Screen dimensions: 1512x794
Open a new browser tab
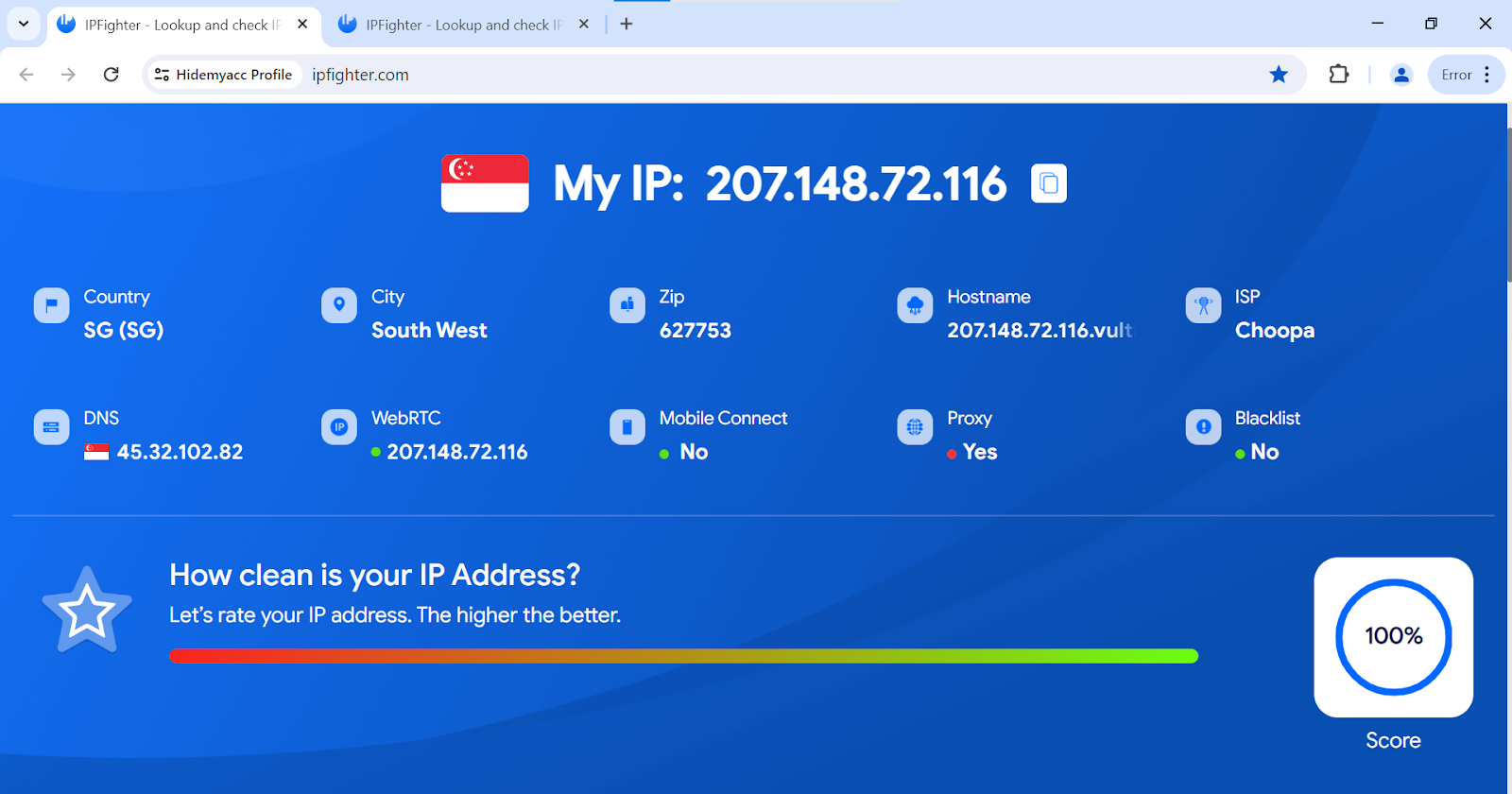pos(627,25)
